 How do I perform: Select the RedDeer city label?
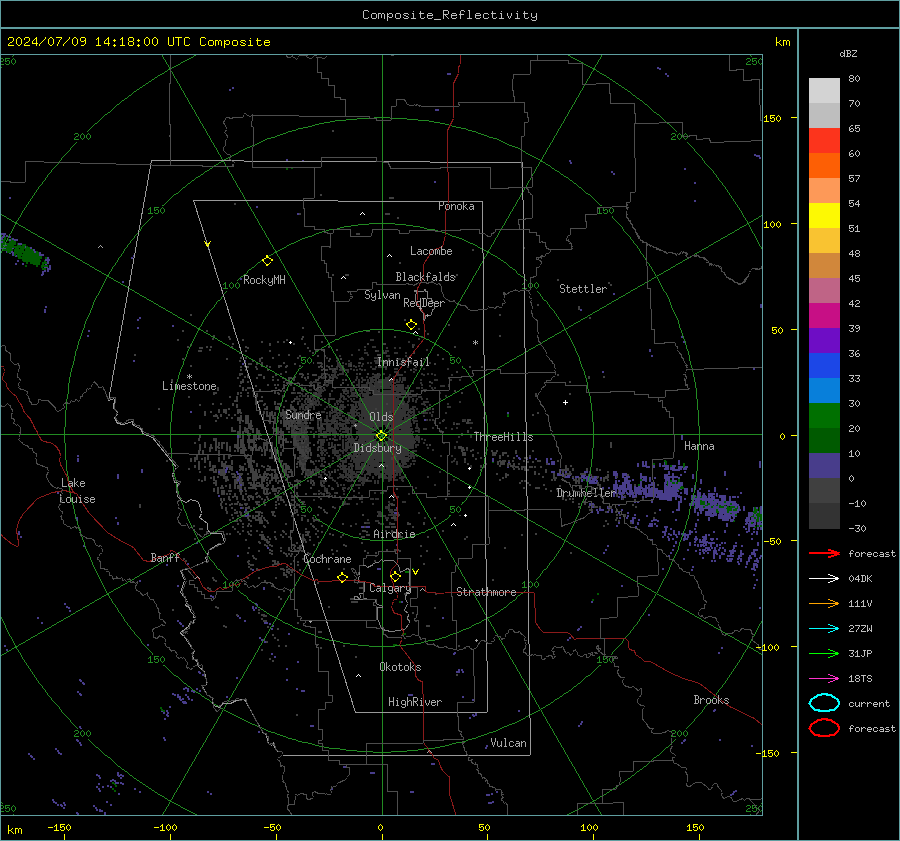424,303
